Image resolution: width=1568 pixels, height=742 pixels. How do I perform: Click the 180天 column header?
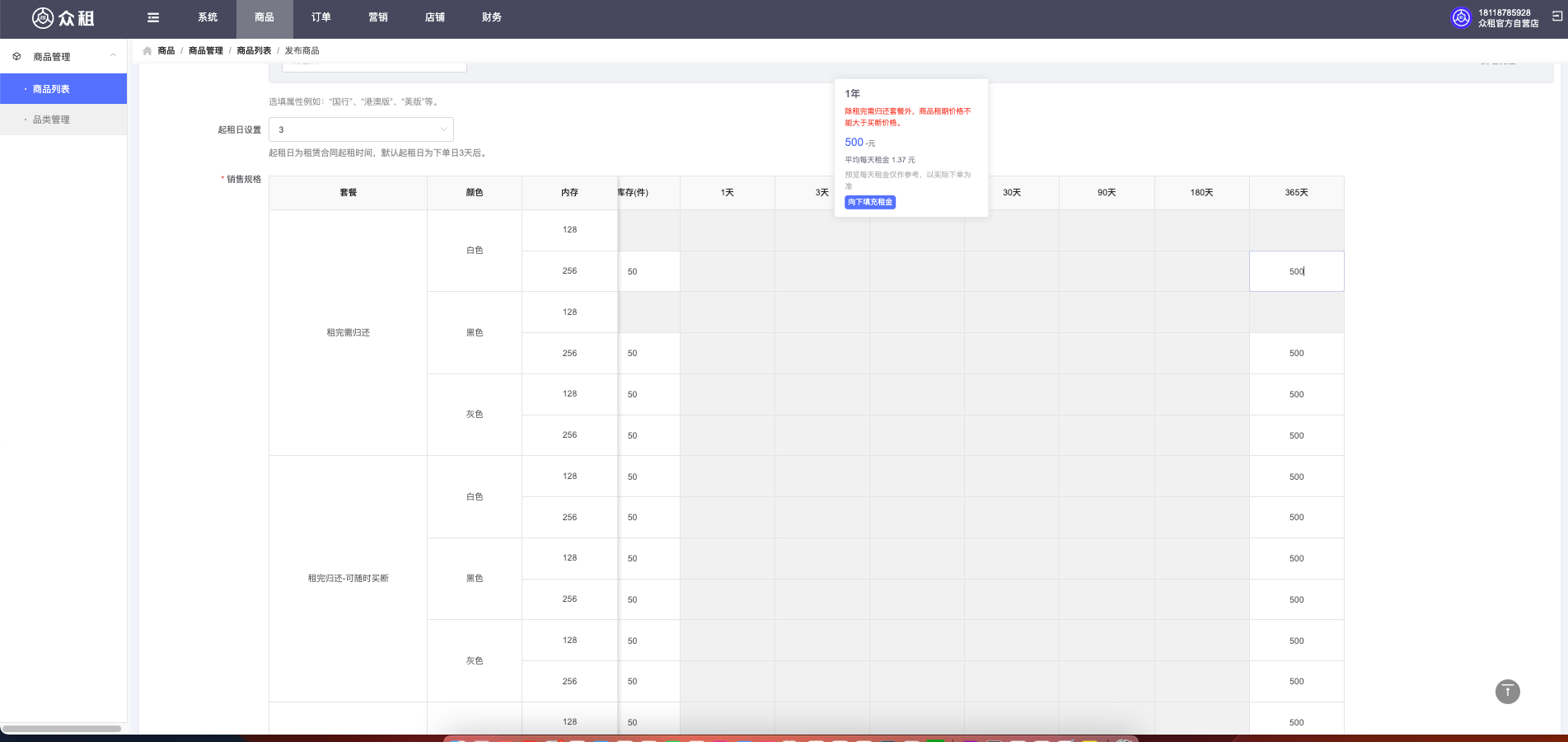1201,192
